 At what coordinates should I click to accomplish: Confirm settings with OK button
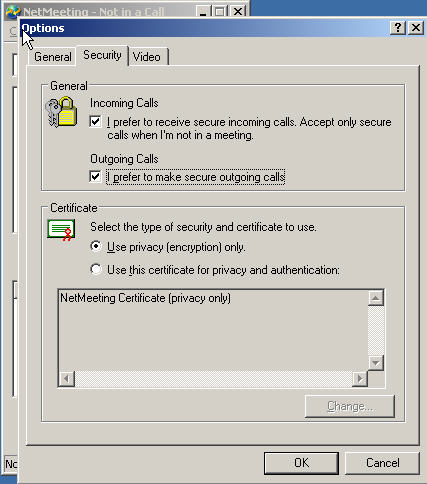[301, 463]
